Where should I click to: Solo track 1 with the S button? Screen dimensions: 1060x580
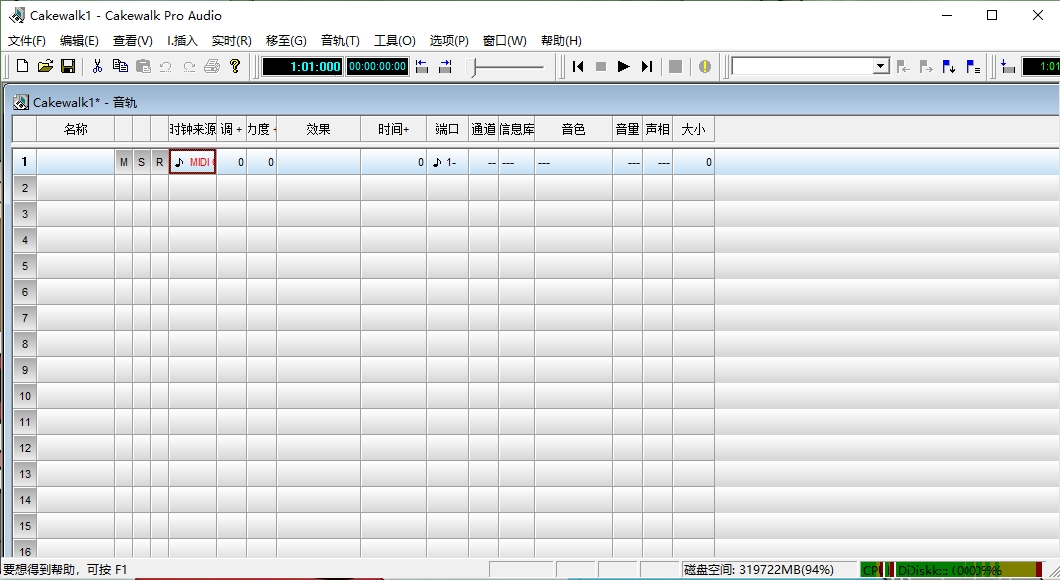click(x=141, y=161)
